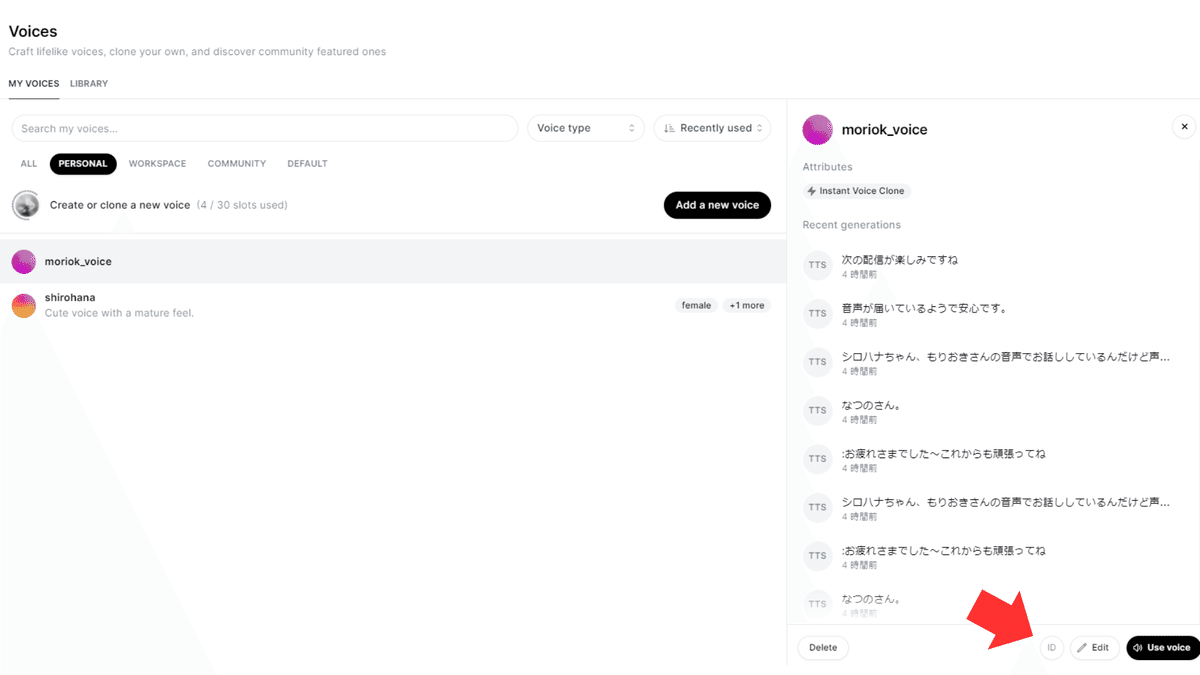Toggle the DEFAULT filter pill
Image resolution: width=1200 pixels, height=675 pixels.
click(x=307, y=163)
